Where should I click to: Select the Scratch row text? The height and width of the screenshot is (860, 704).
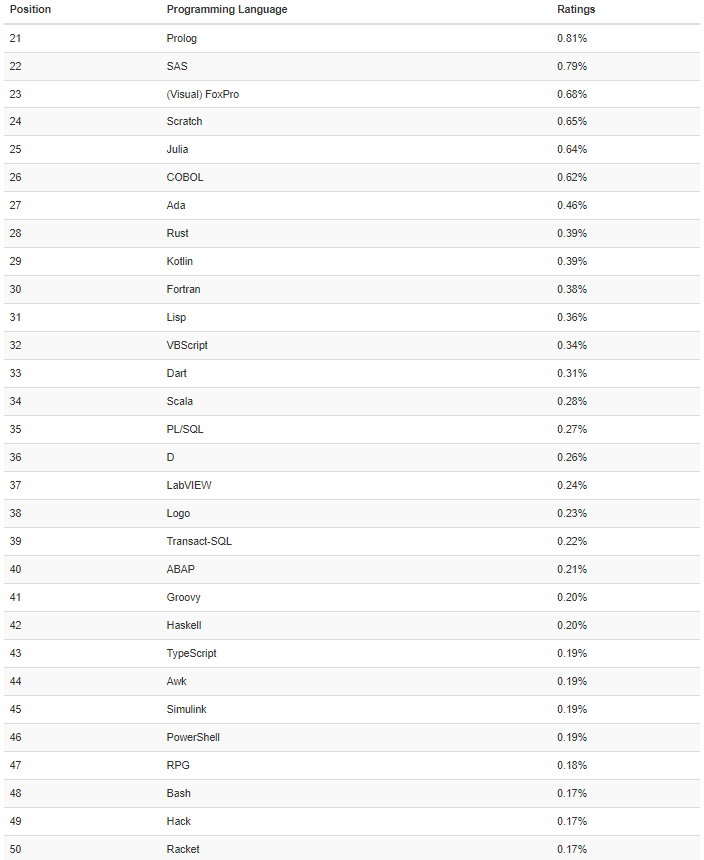point(184,121)
